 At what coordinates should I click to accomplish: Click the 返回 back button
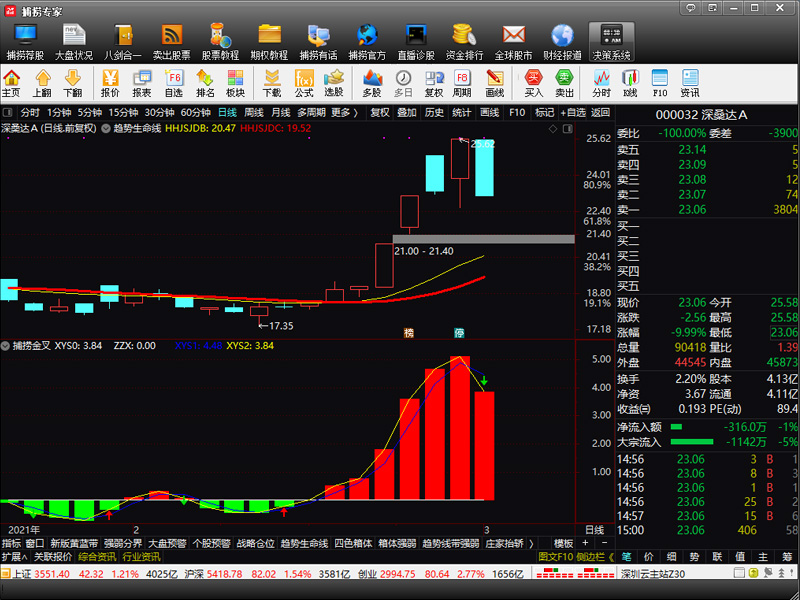point(600,113)
